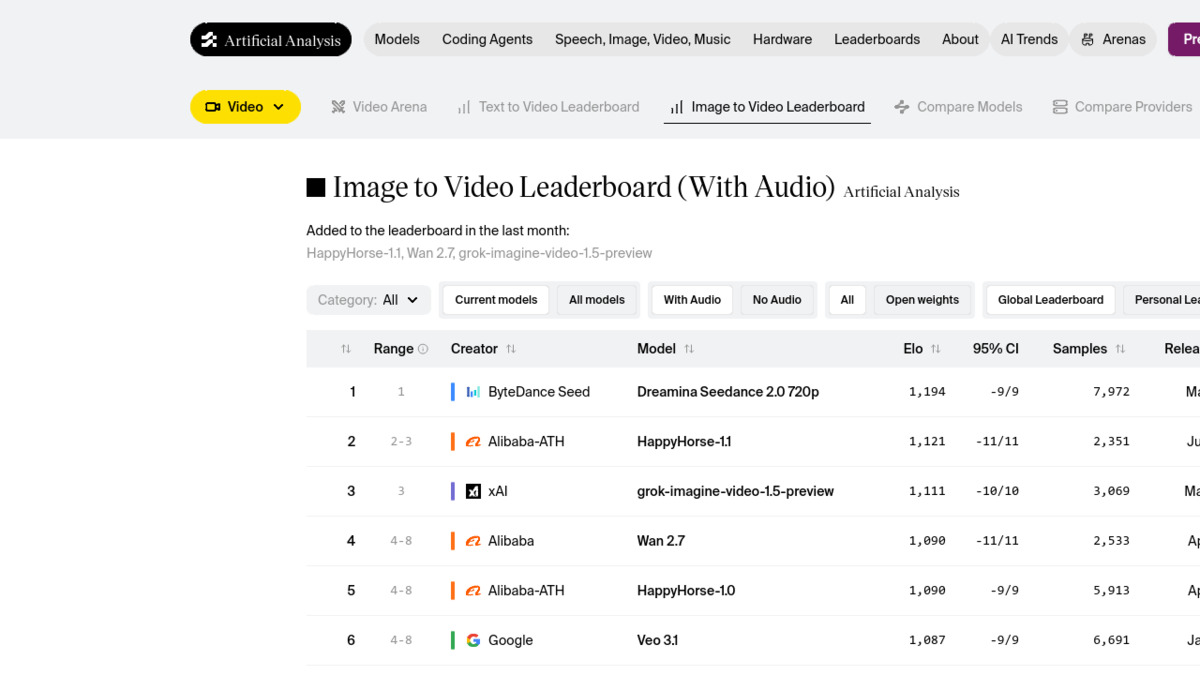Viewport: 1200px width, 675px height.
Task: Open Dreamina Seedance 2.0 720p model
Action: (x=728, y=392)
